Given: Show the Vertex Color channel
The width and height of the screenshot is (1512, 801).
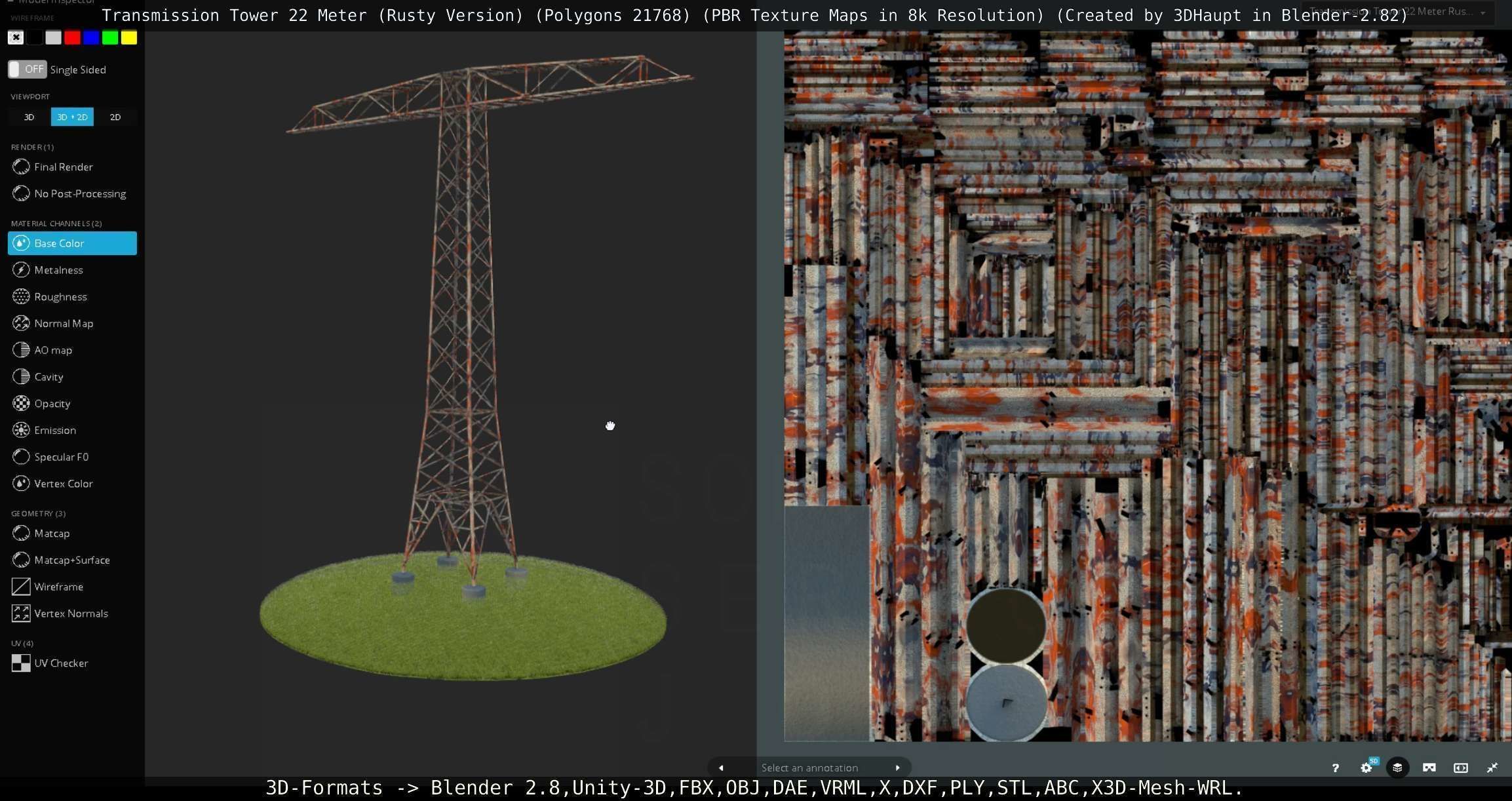Looking at the screenshot, I should pos(72,484).
